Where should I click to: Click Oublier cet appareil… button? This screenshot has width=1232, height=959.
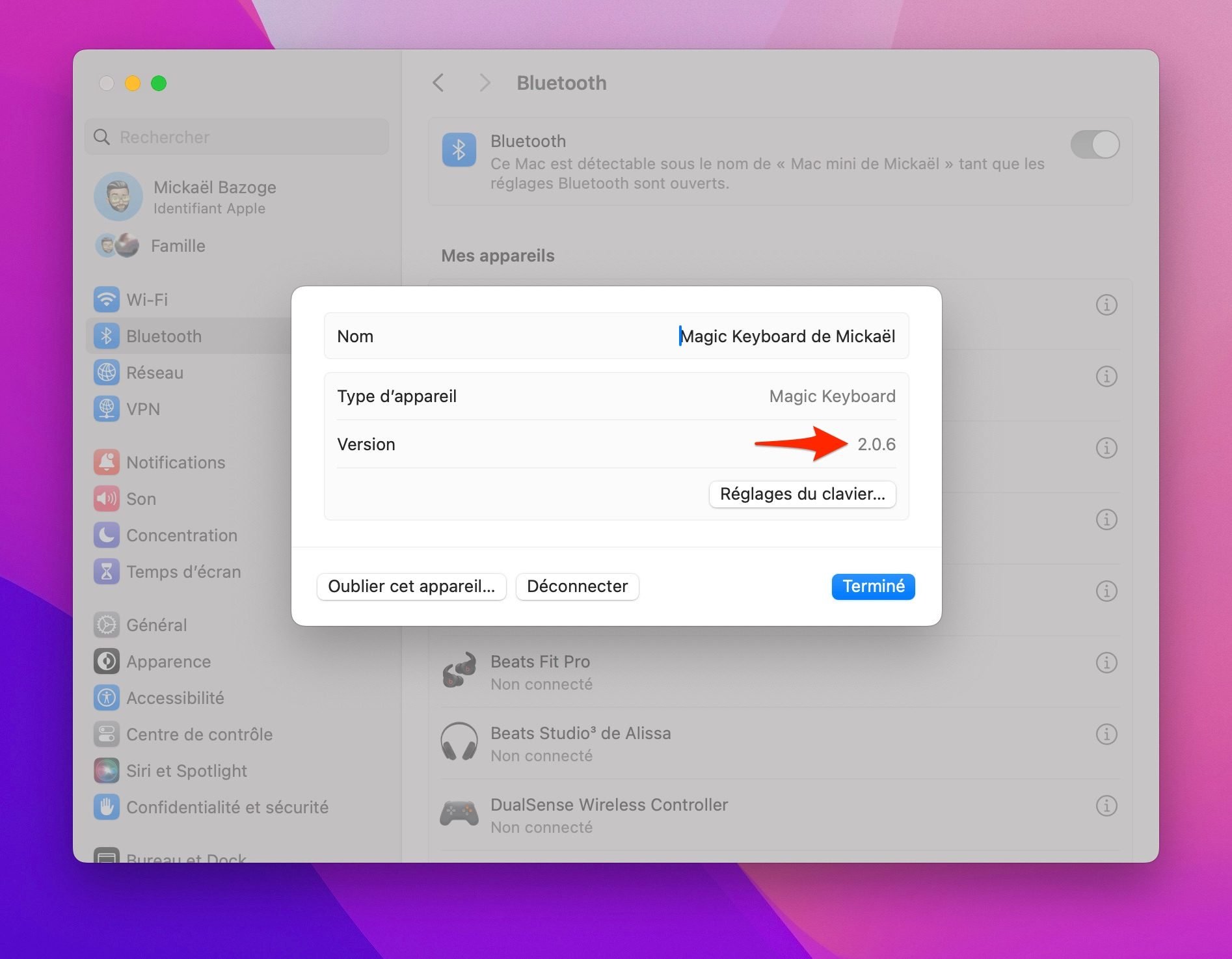pos(412,586)
